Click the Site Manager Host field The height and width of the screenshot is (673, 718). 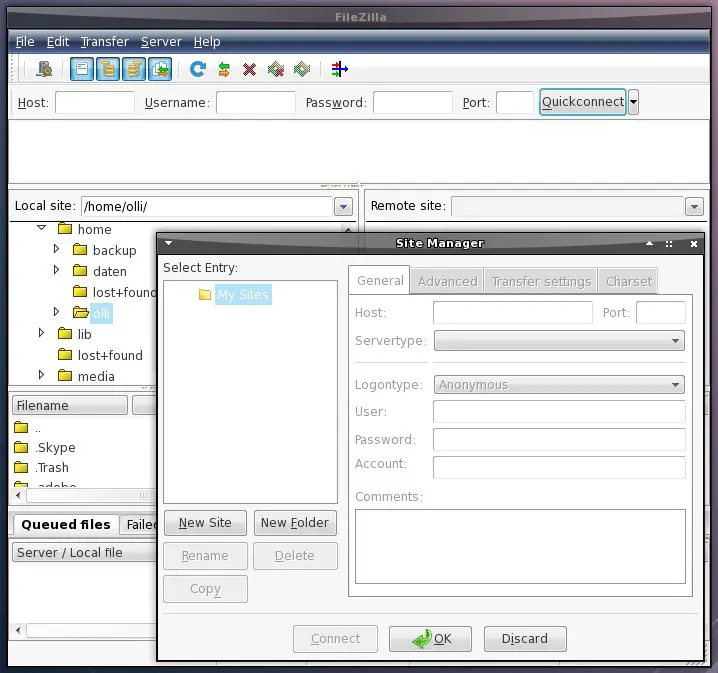[512, 313]
